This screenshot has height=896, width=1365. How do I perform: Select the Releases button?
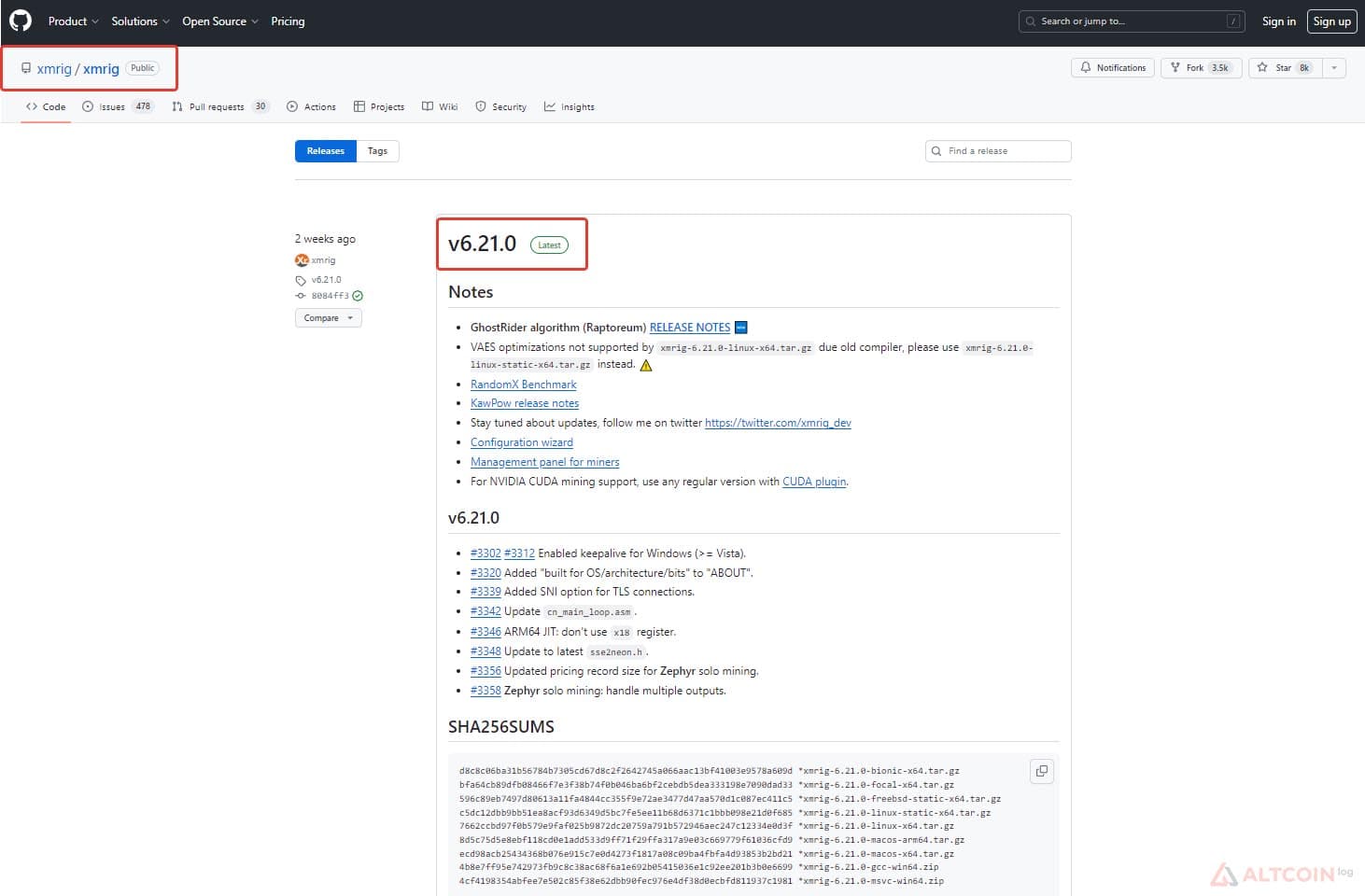click(326, 151)
